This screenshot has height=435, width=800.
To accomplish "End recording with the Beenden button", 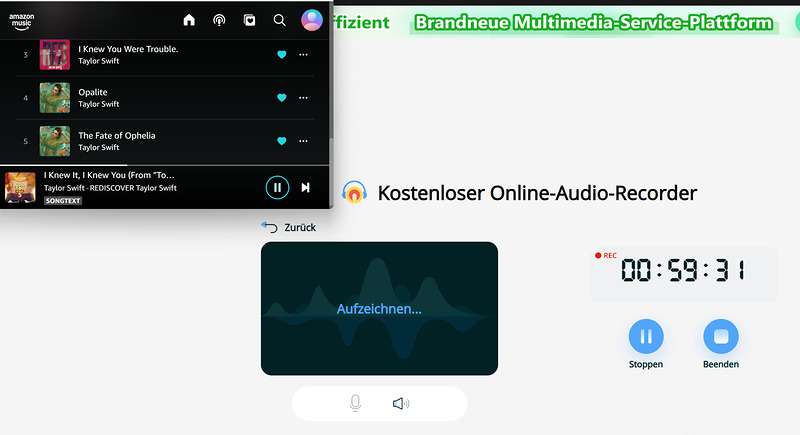I will tap(721, 337).
